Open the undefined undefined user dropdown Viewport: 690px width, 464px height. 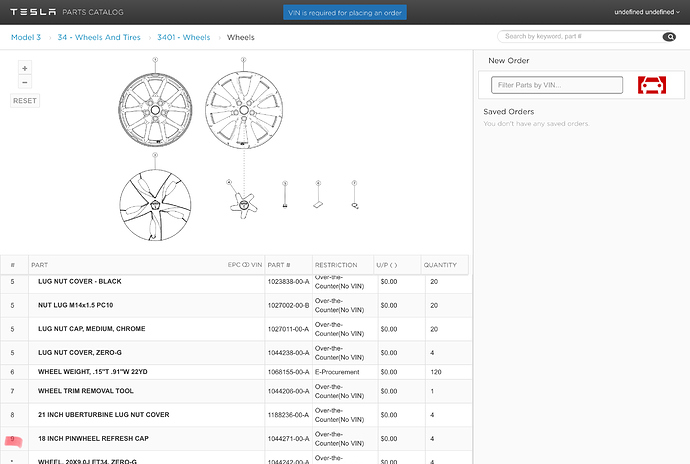click(x=646, y=12)
